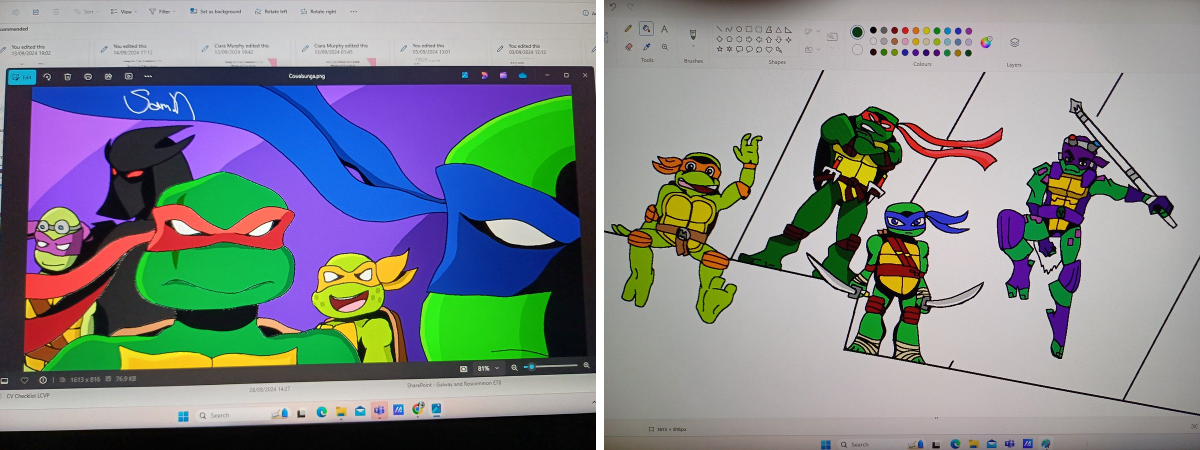This screenshot has width=1200, height=450.
Task: Click the favorite heart icon in Photos status bar
Action: [24, 380]
